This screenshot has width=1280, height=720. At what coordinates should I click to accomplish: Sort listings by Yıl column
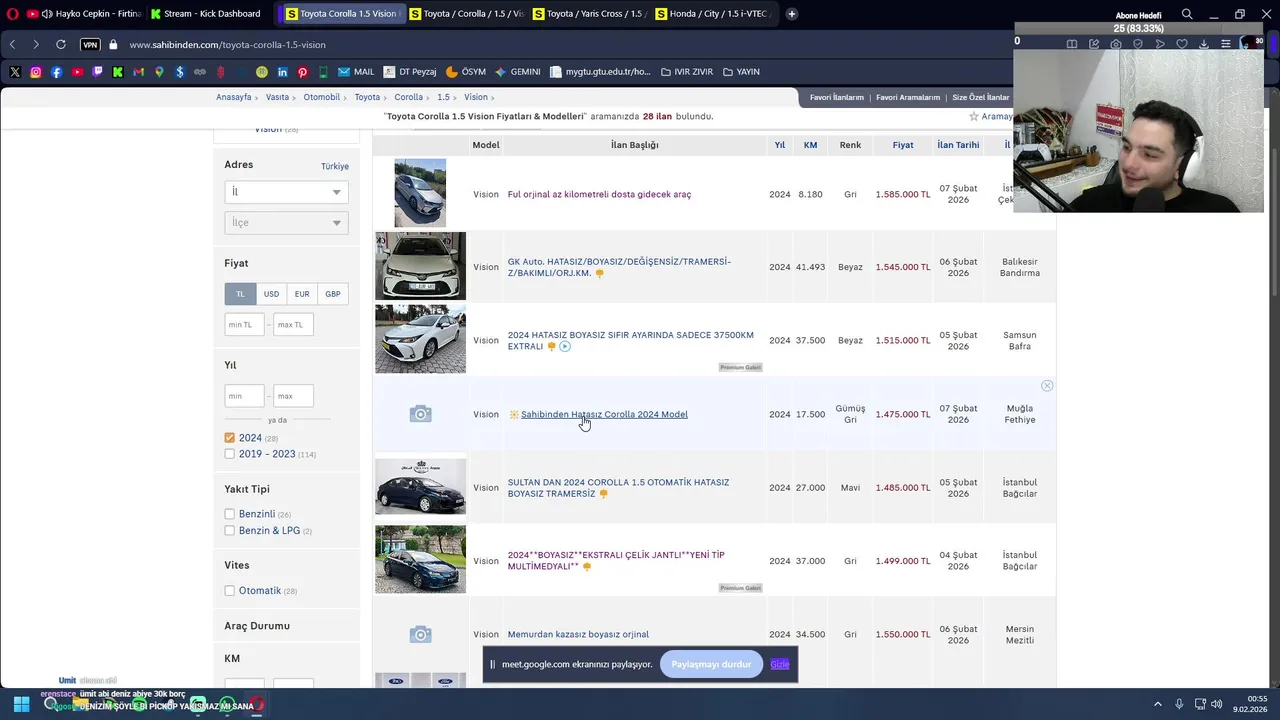point(779,145)
